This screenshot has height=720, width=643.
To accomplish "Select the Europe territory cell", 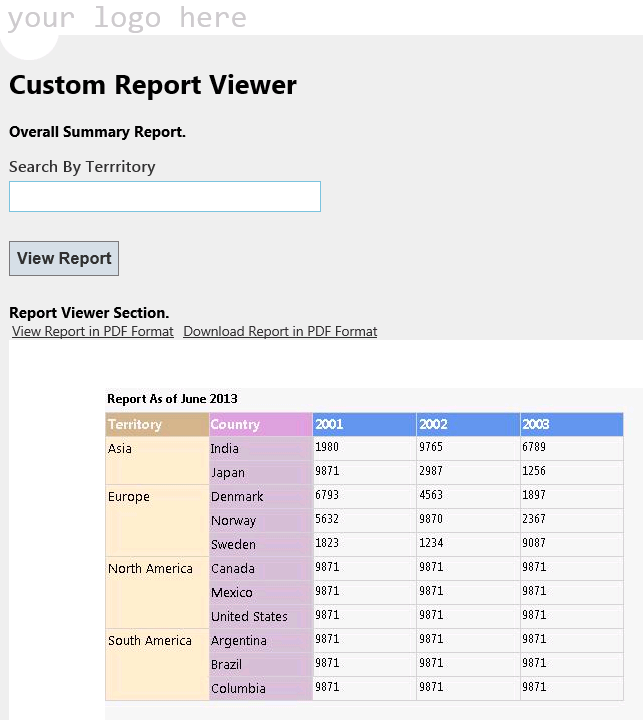I will [157, 520].
